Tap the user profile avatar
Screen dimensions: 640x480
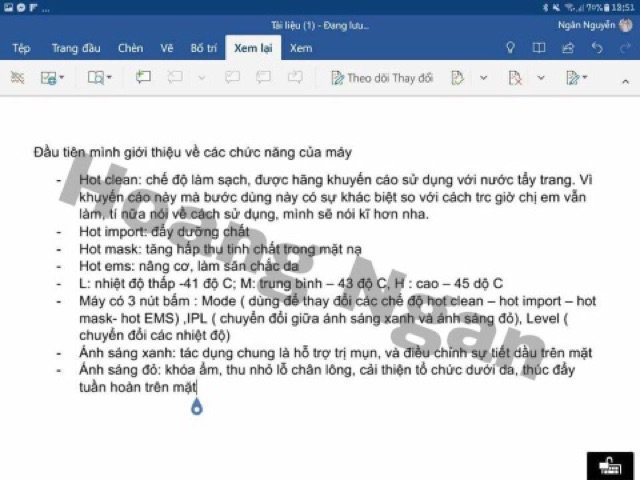626,25
